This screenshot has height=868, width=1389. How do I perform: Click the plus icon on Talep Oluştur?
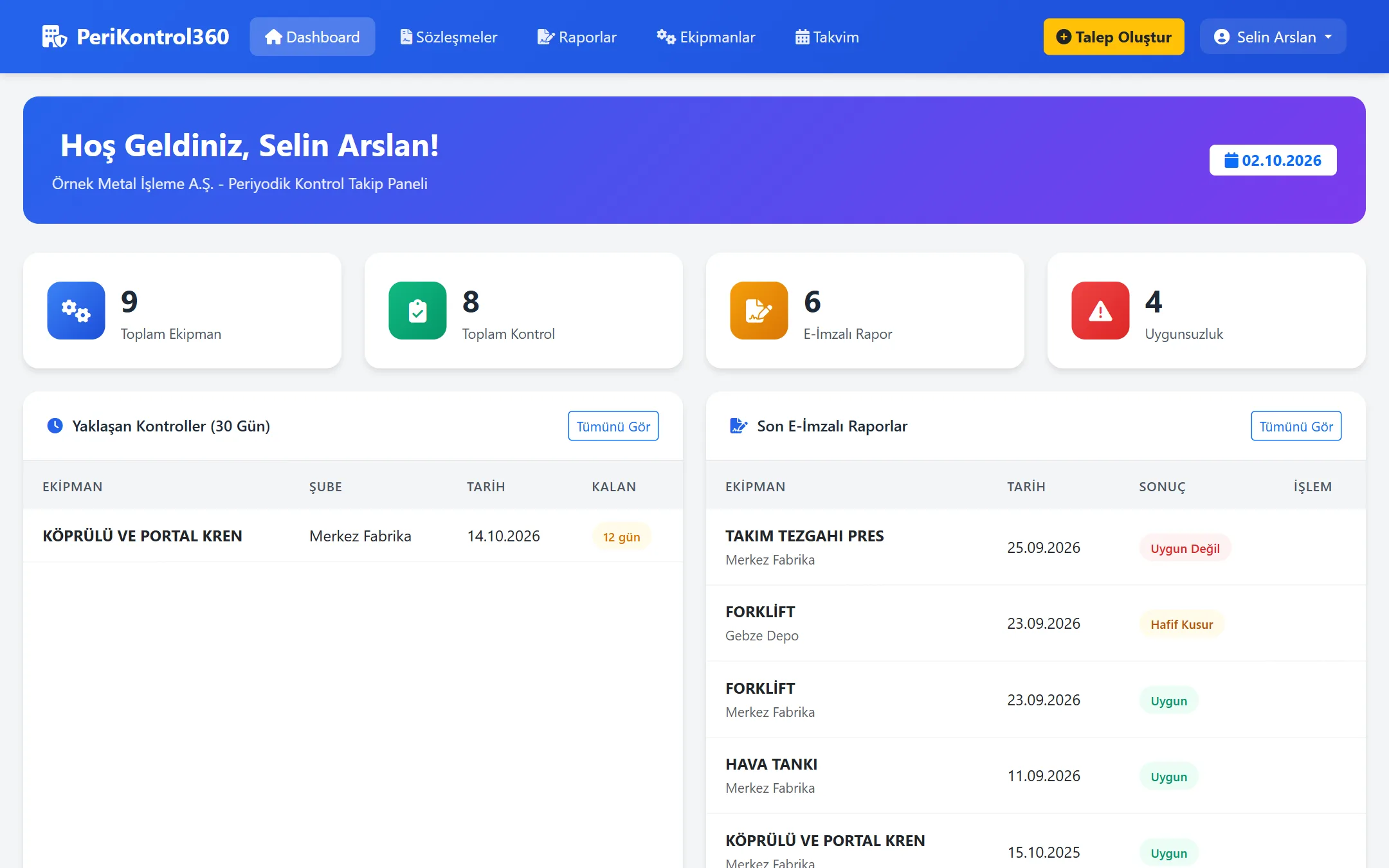[x=1064, y=37]
